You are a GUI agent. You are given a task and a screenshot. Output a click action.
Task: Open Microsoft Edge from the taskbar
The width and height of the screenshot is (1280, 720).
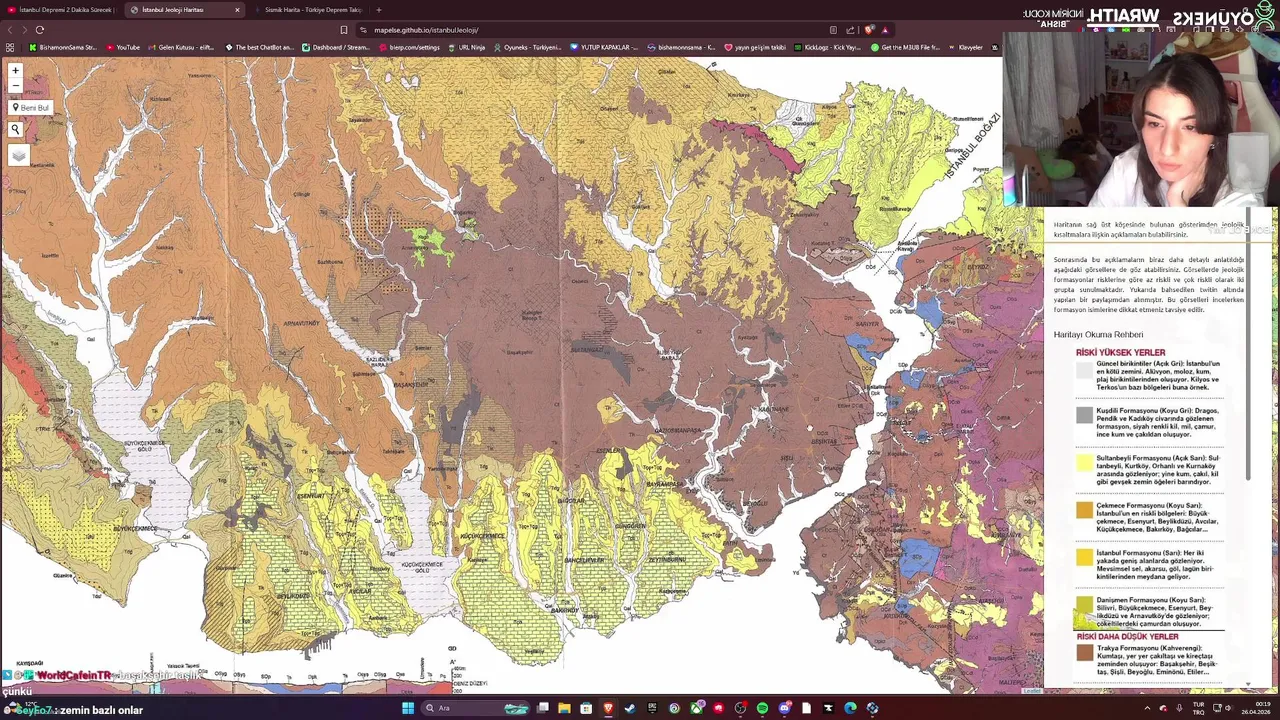[850, 708]
